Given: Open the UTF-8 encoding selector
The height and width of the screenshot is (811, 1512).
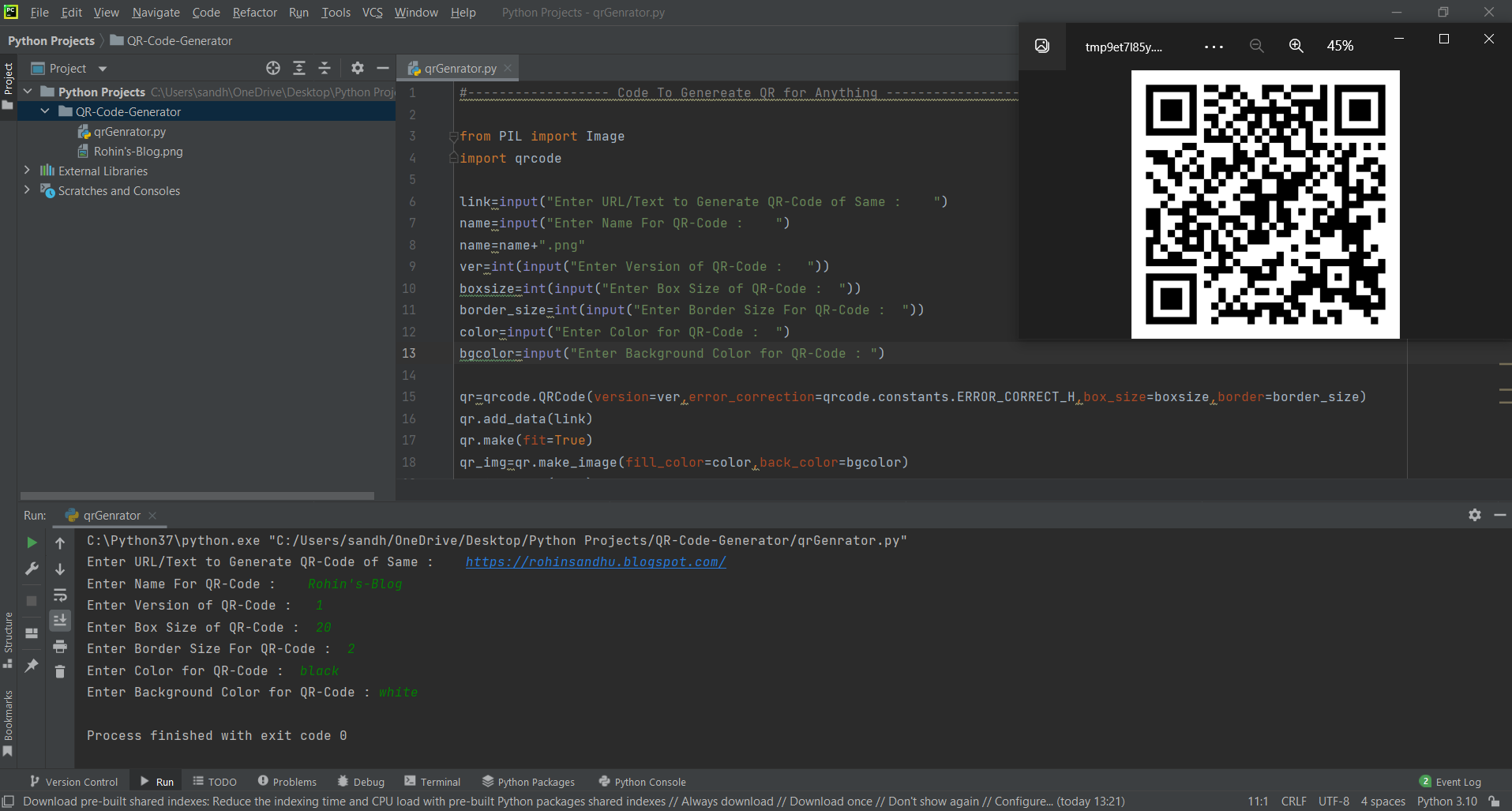Looking at the screenshot, I should pos(1334,802).
